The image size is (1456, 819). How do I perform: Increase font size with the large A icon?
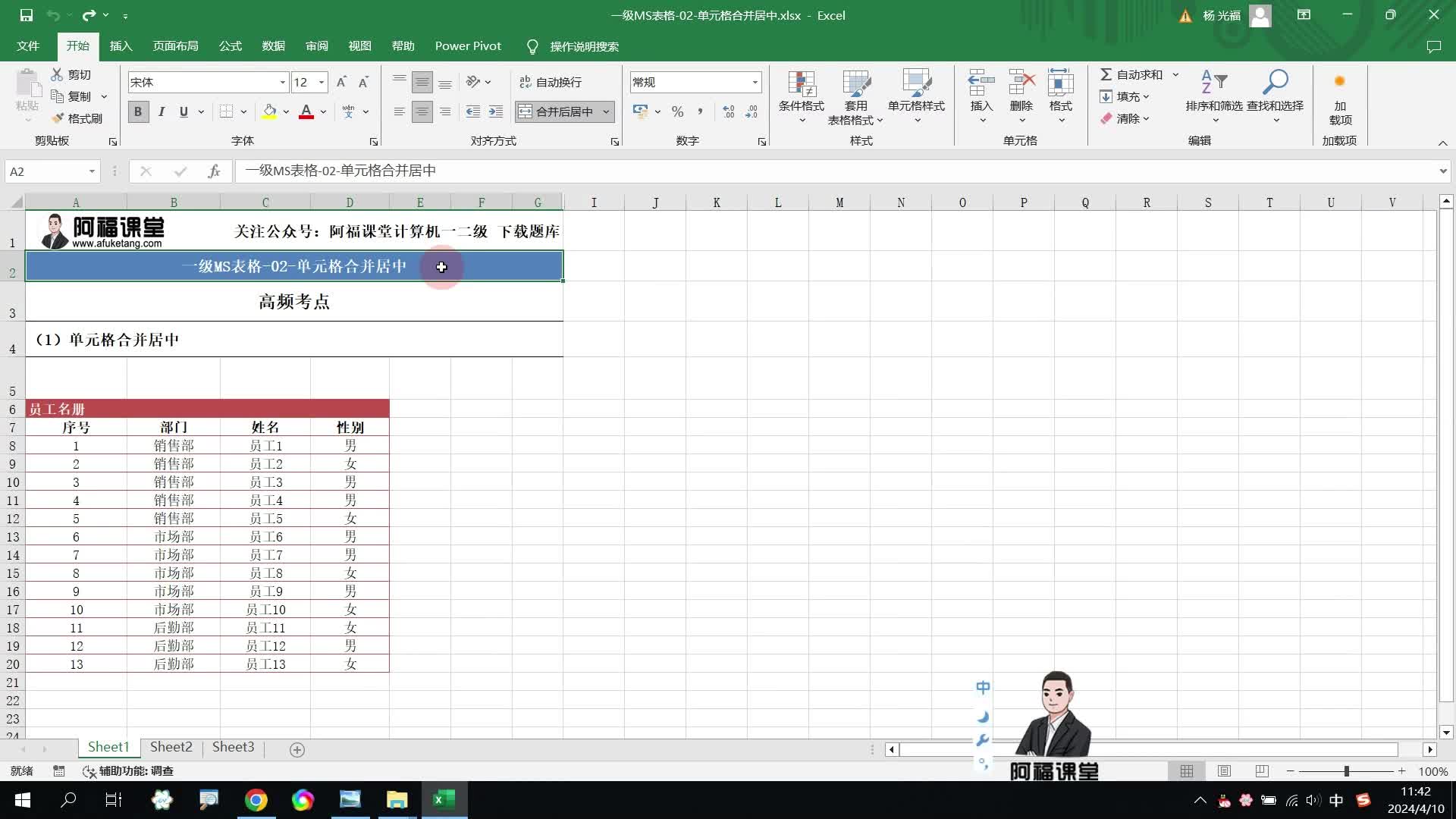(x=341, y=82)
